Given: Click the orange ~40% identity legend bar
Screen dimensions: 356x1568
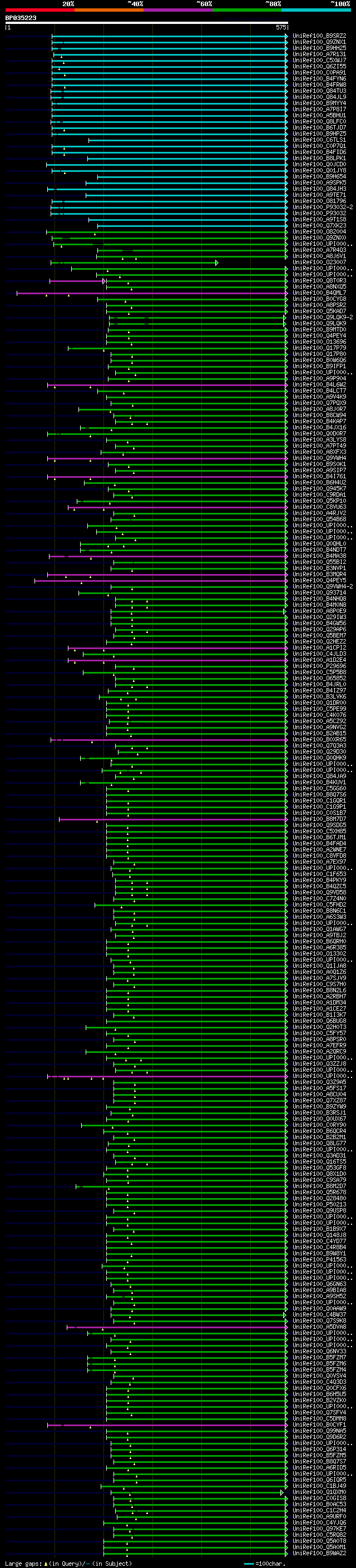Looking at the screenshot, I should click(109, 10).
